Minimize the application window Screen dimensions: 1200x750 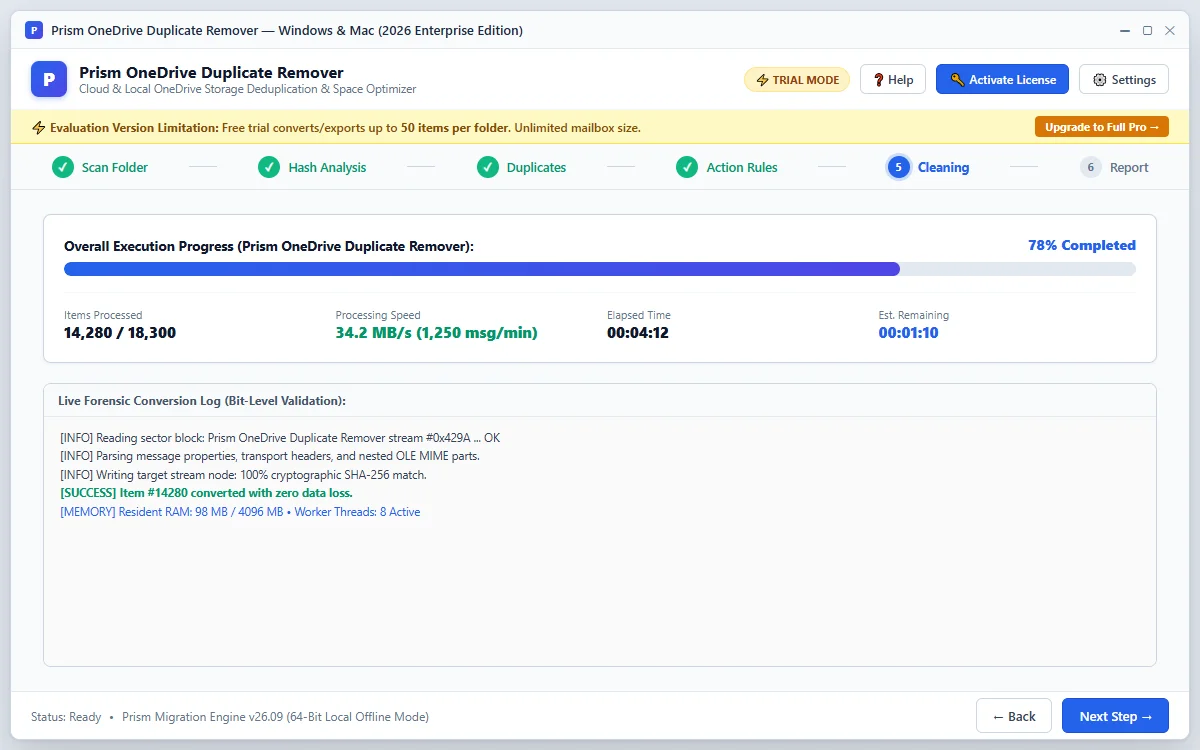(x=1124, y=30)
